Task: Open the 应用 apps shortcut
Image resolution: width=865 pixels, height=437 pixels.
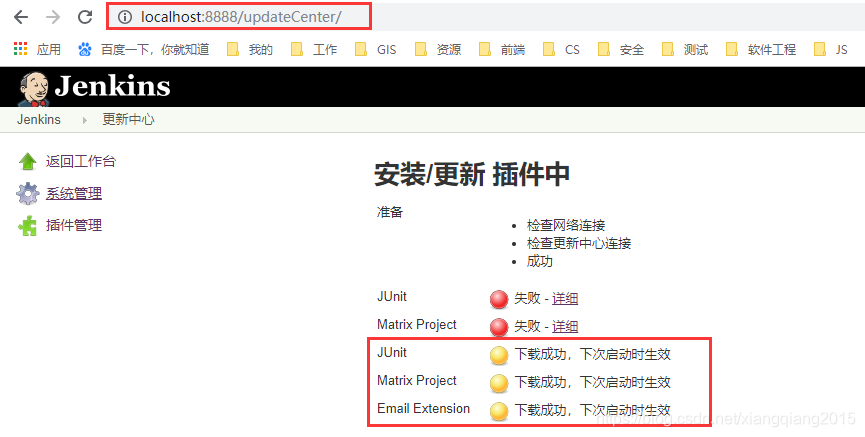Action: [37, 50]
